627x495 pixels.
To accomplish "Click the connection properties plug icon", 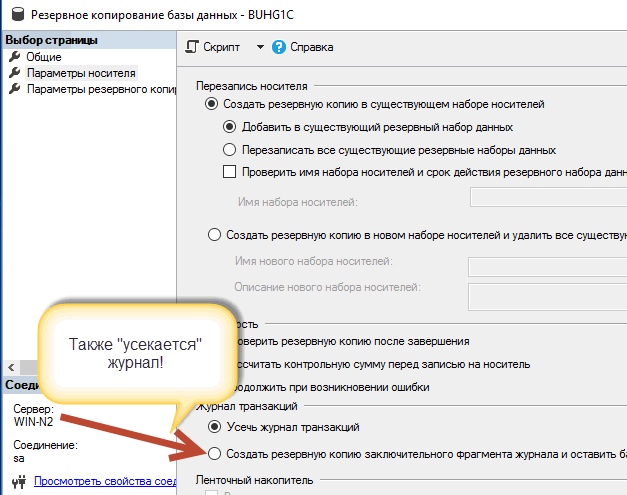I will click(x=19, y=481).
